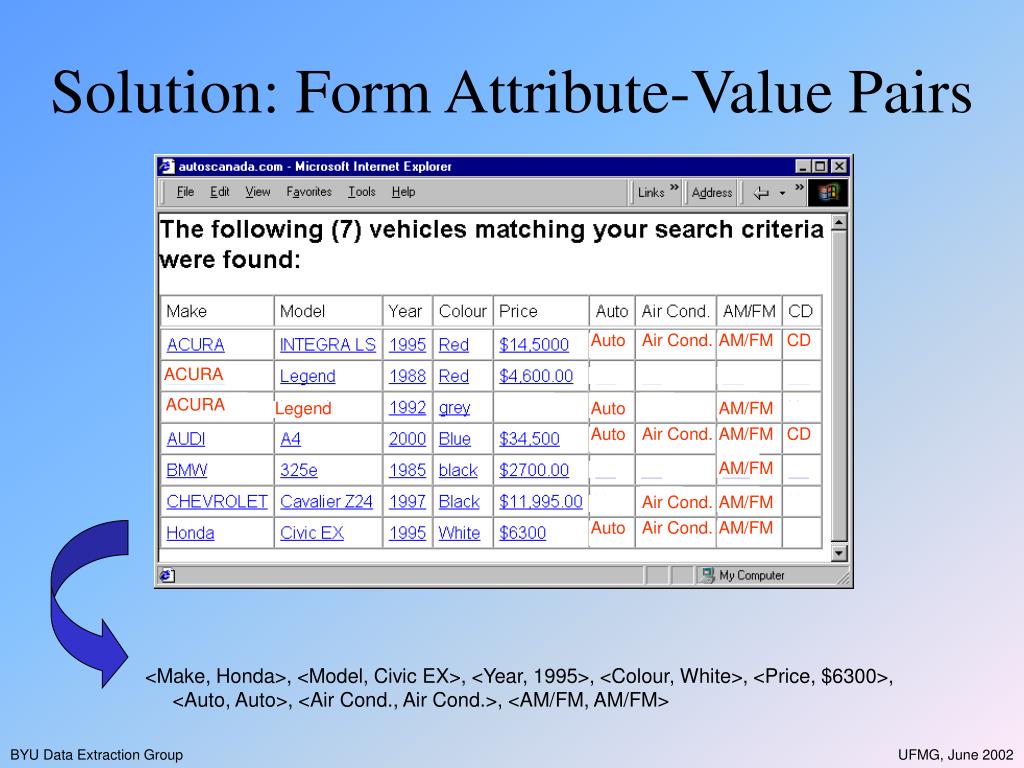Expand the toolbar overflow chevron beside Back
The height and width of the screenshot is (768, 1024).
click(799, 187)
